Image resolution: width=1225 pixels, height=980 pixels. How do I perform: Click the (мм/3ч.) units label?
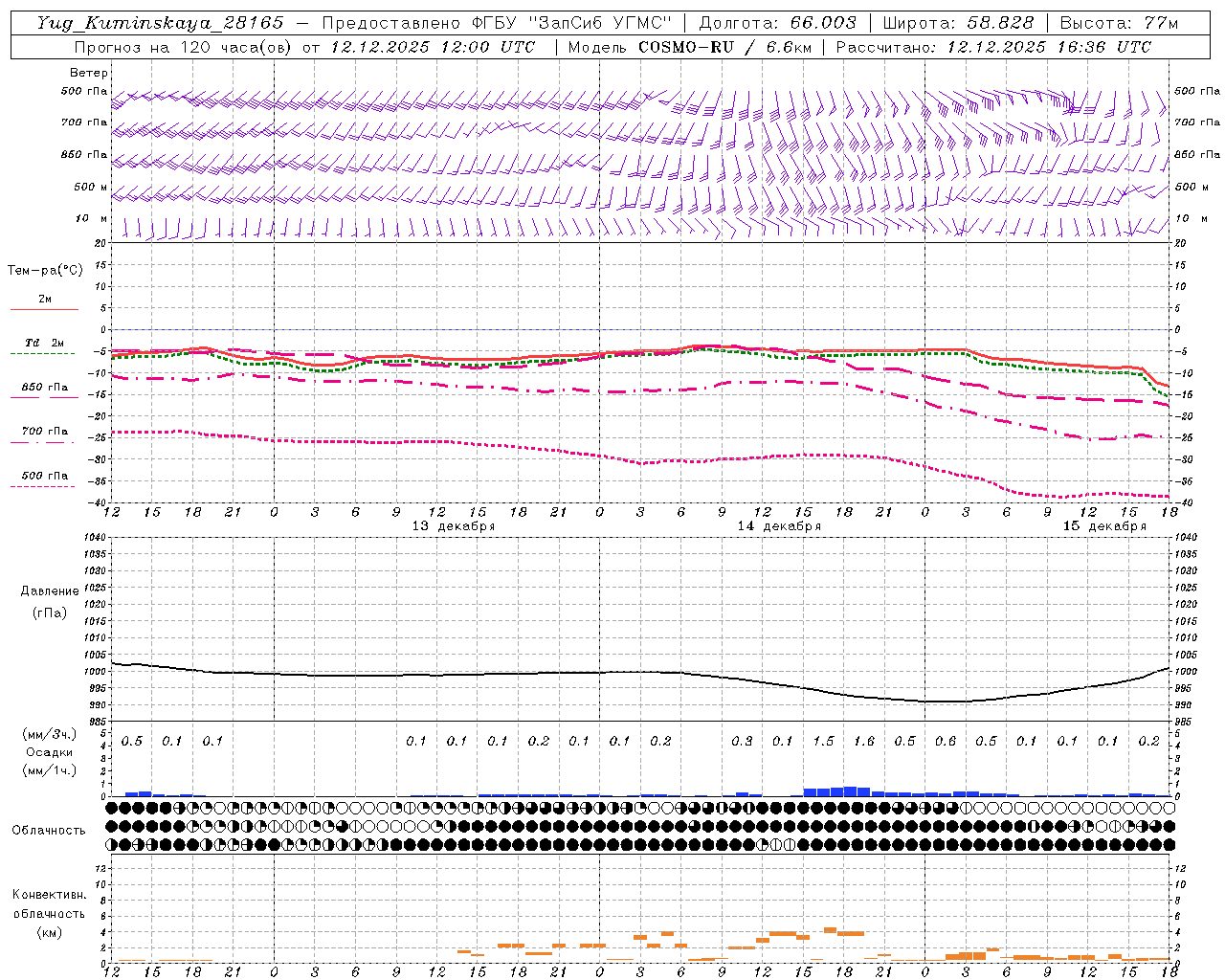(x=50, y=733)
